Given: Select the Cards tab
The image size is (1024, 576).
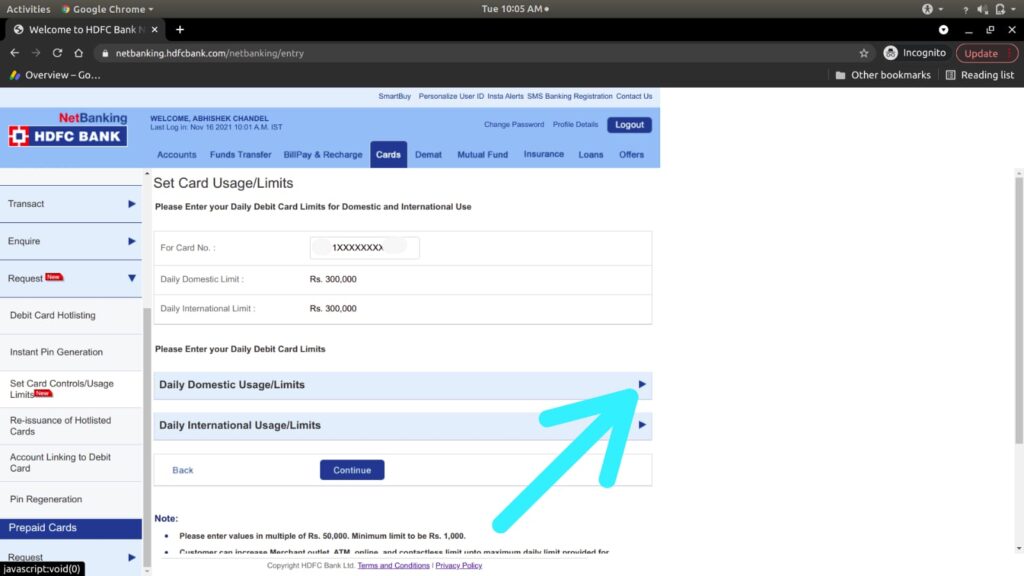Looking at the screenshot, I should point(389,155).
